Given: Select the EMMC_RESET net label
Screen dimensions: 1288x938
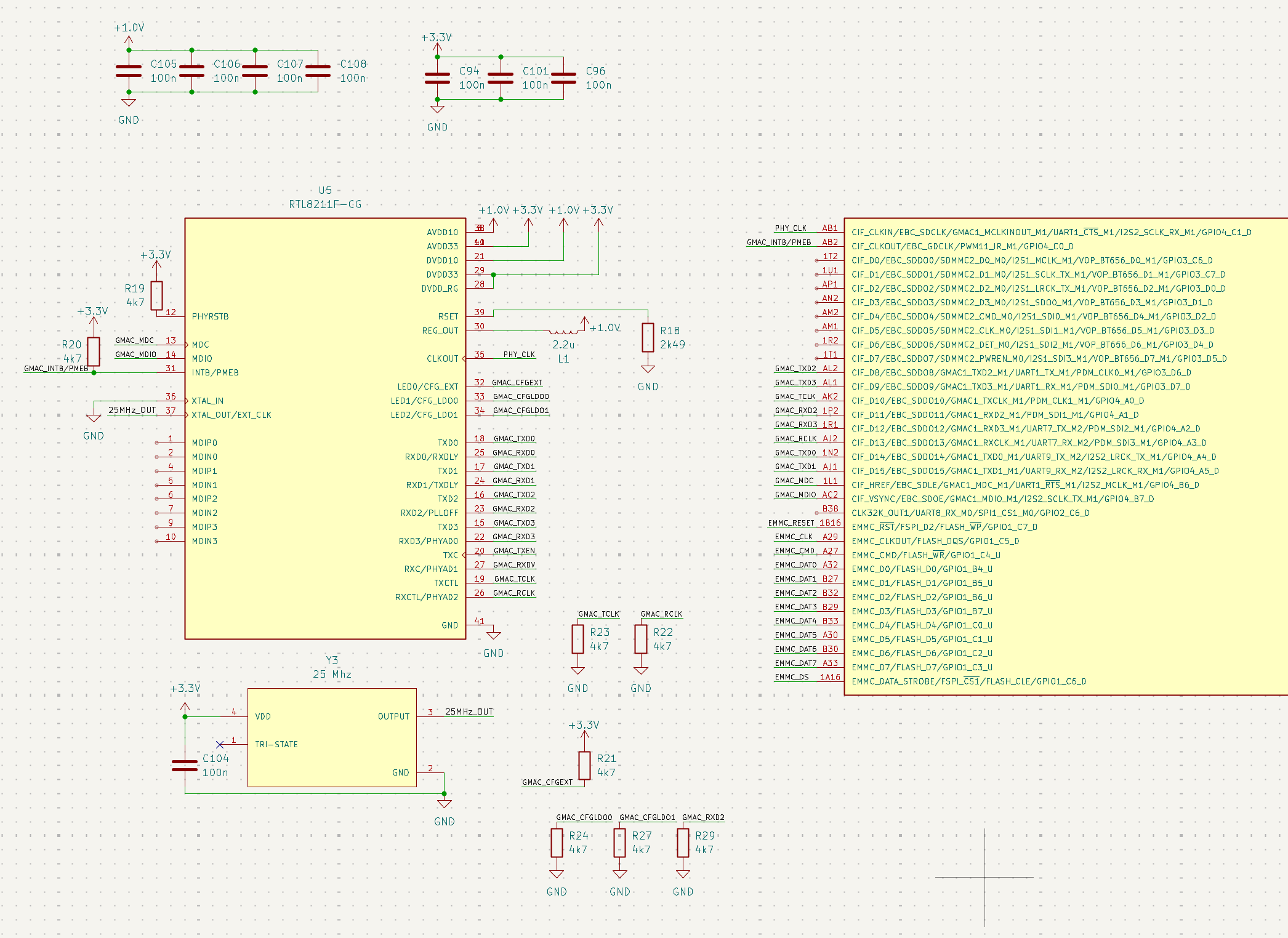Looking at the screenshot, I should 791,523.
